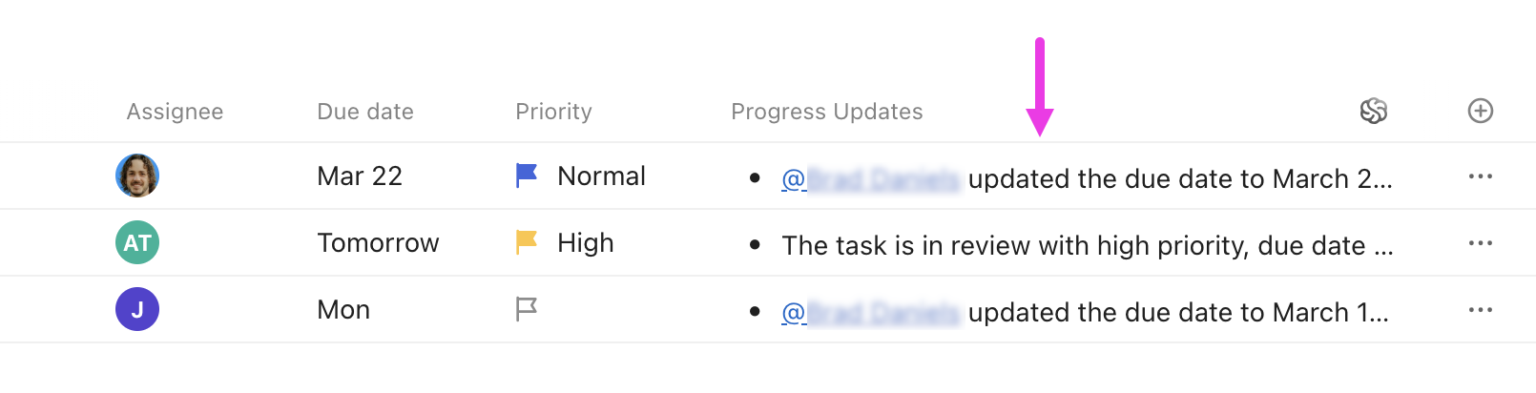Open the three-dot menu for Mon row
Image resolution: width=1536 pixels, height=393 pixels.
tap(1480, 310)
